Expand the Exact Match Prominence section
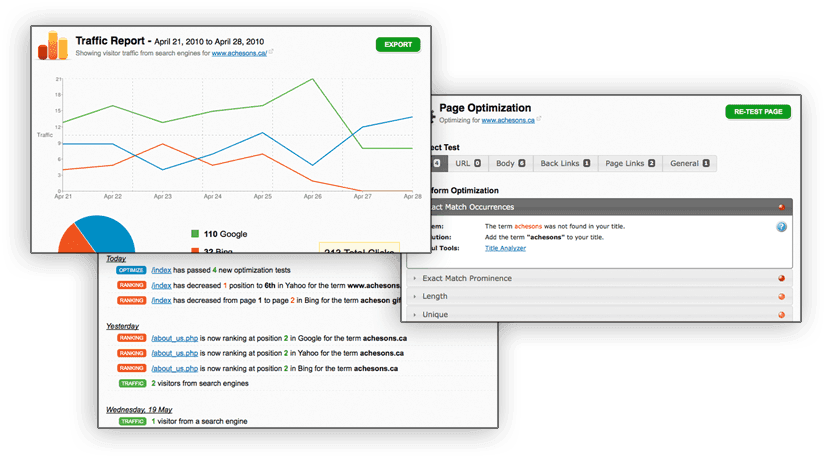The image size is (827, 459). (x=600, y=279)
